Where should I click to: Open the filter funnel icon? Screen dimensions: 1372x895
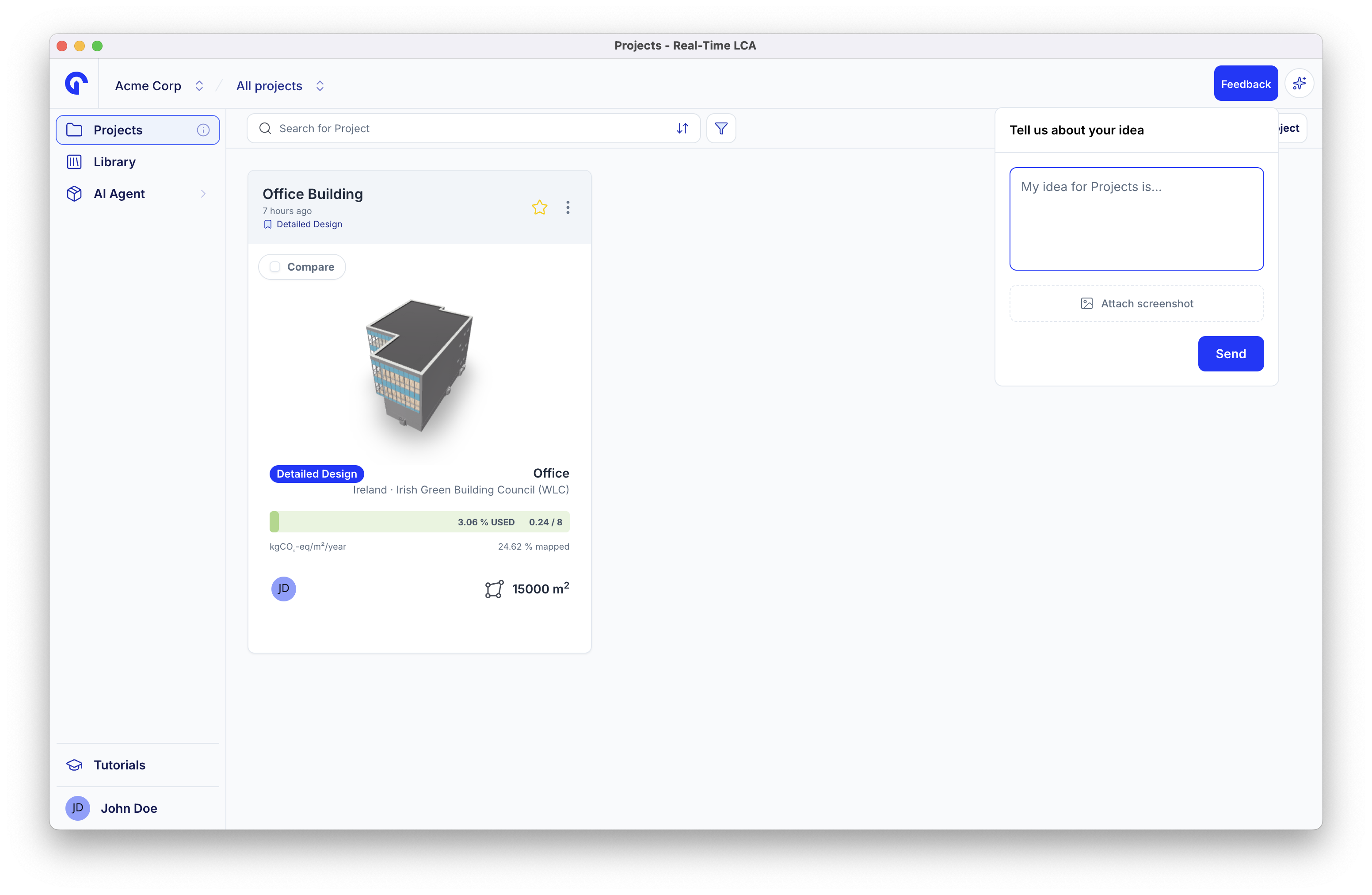720,128
